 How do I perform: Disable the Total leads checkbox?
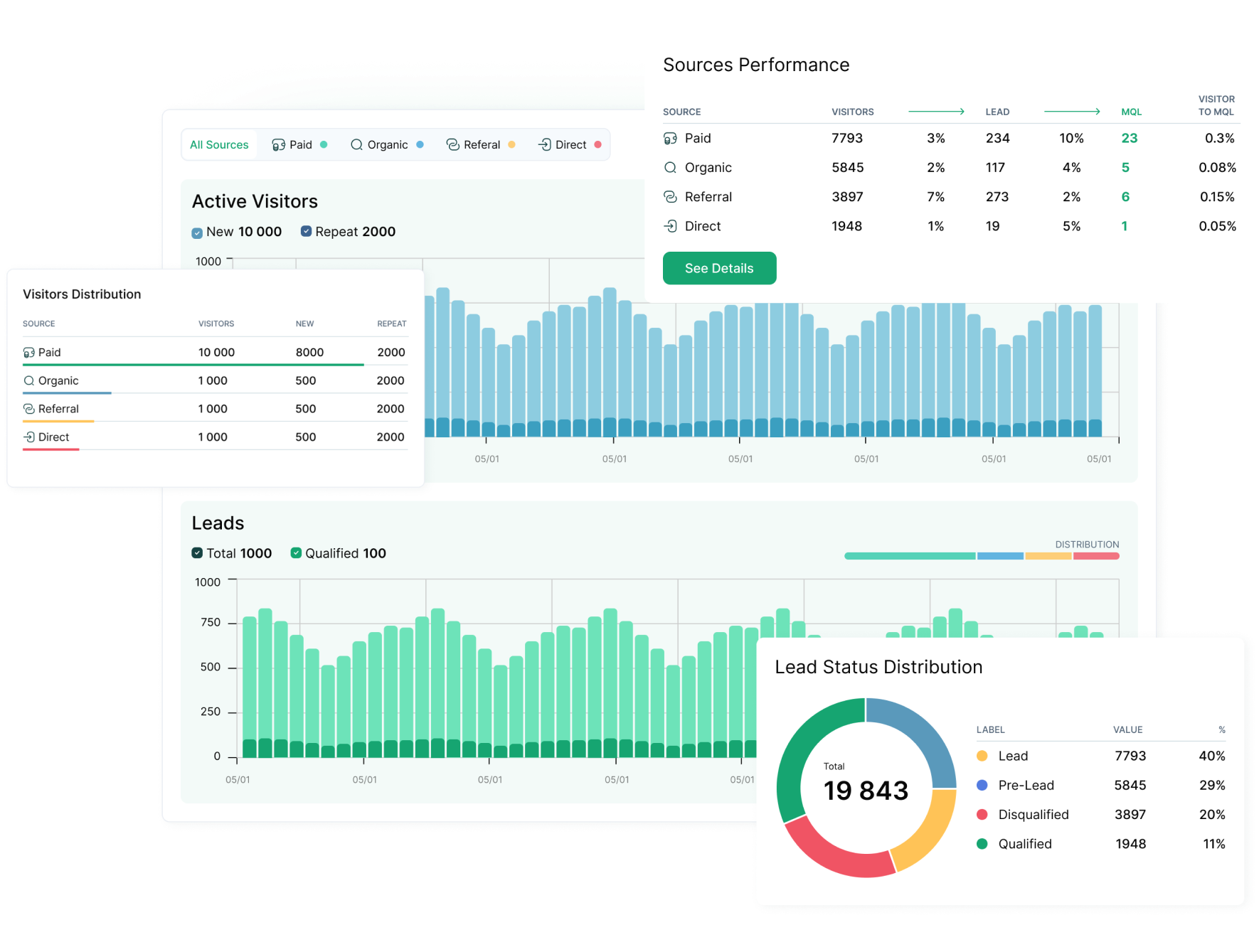coord(197,553)
